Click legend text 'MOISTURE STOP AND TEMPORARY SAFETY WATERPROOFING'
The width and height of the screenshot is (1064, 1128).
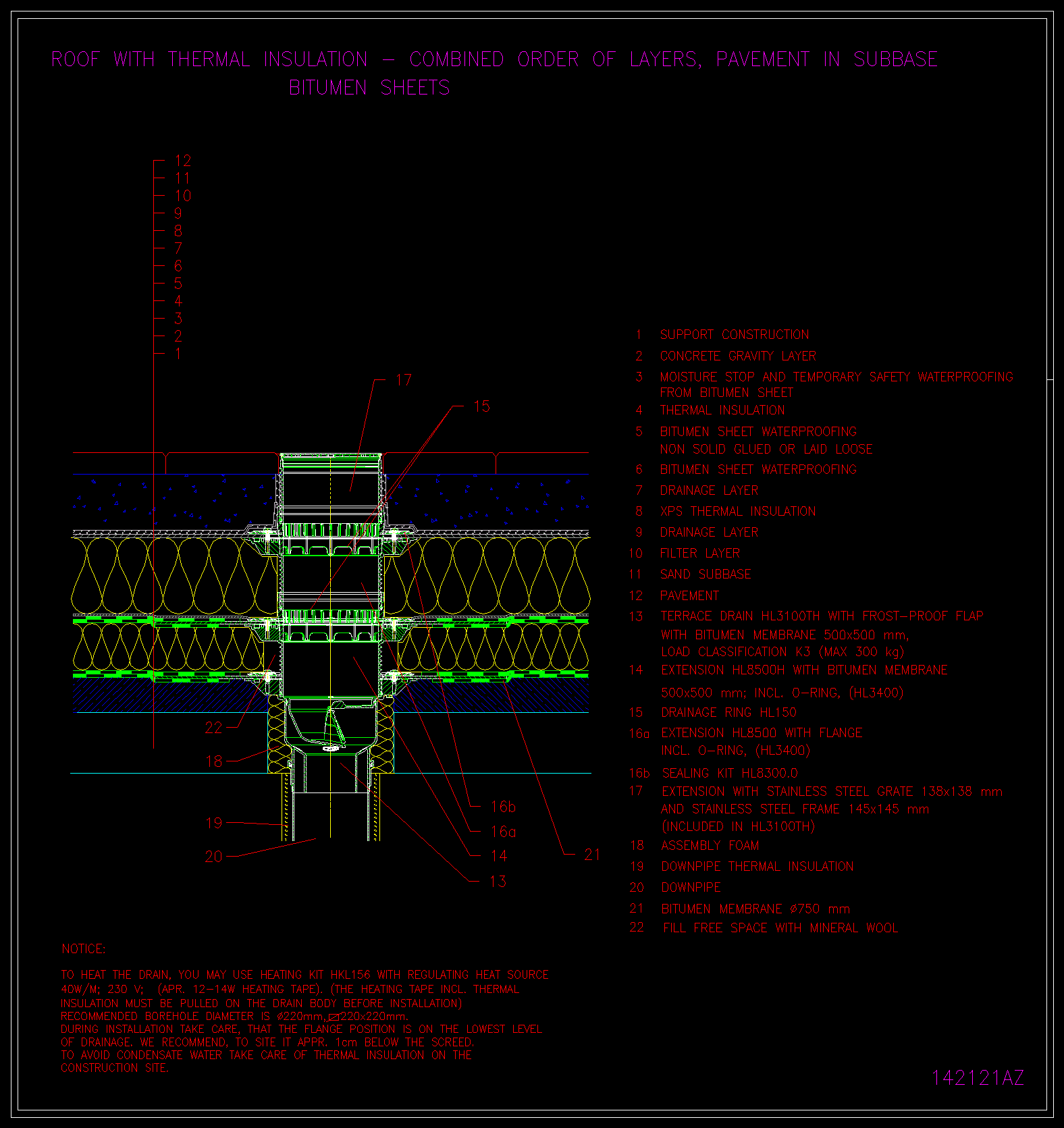(836, 377)
